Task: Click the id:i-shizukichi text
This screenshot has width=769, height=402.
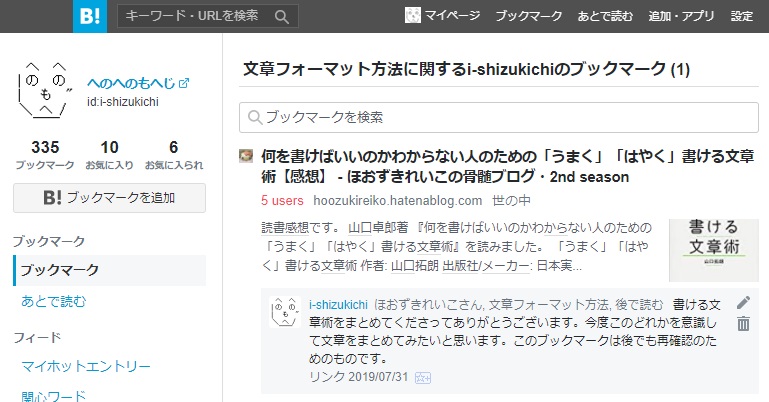Action: tap(123, 101)
